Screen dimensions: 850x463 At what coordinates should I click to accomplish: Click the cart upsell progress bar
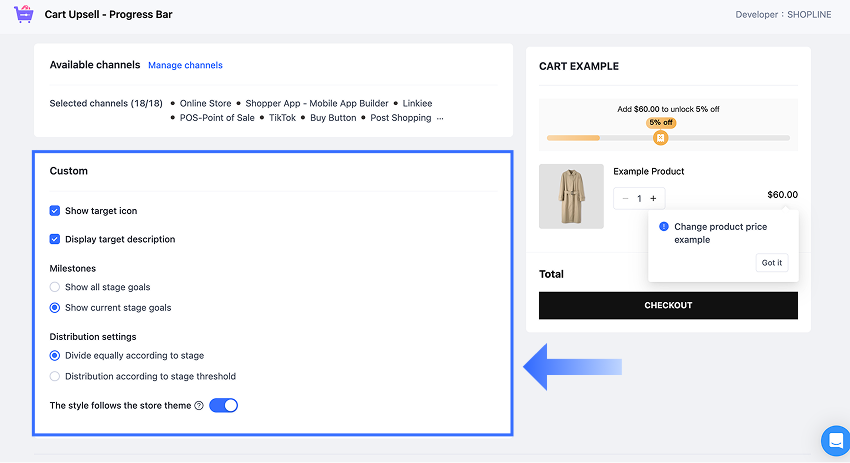click(x=668, y=138)
